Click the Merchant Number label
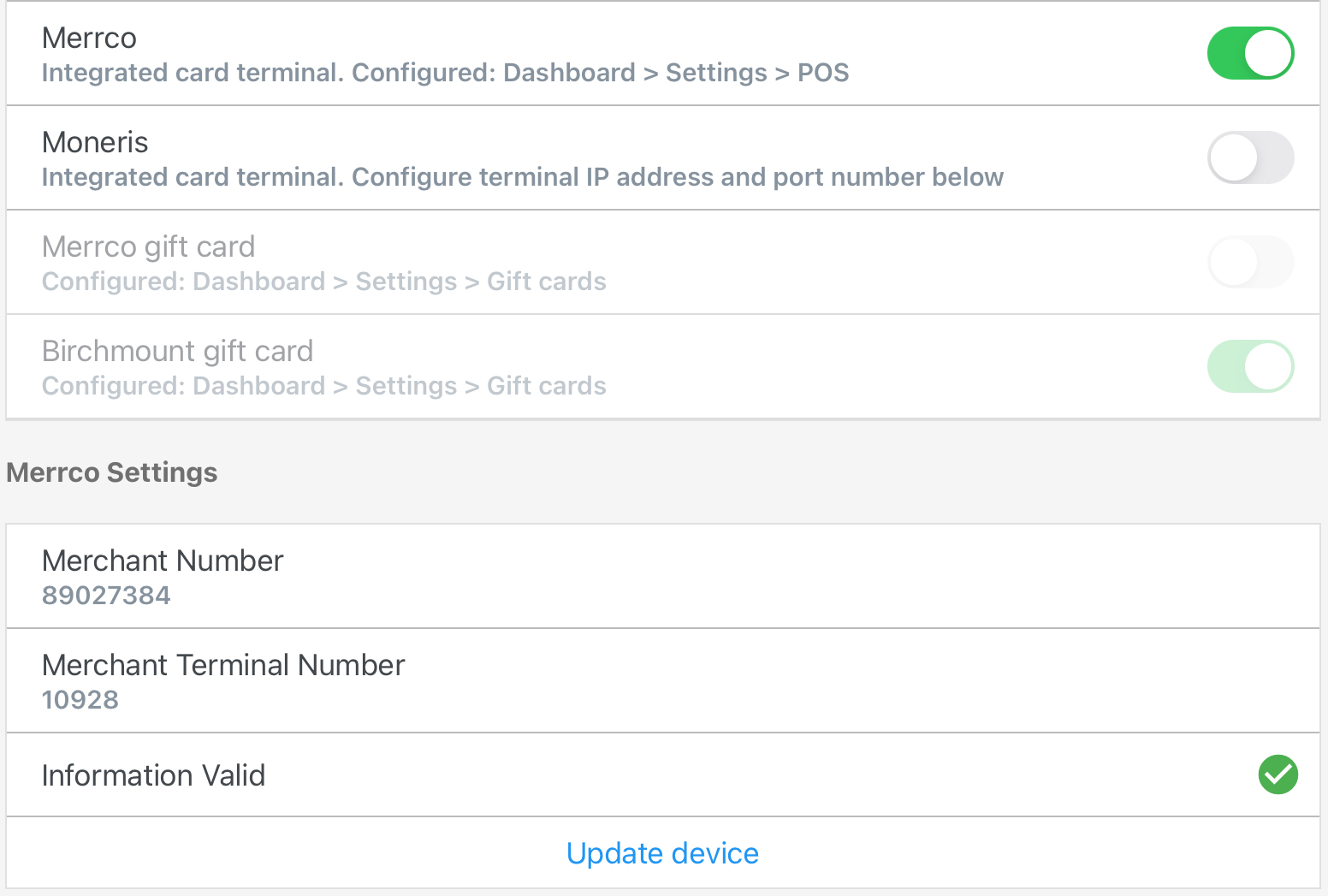Viewport: 1328px width, 896px height. (x=163, y=561)
